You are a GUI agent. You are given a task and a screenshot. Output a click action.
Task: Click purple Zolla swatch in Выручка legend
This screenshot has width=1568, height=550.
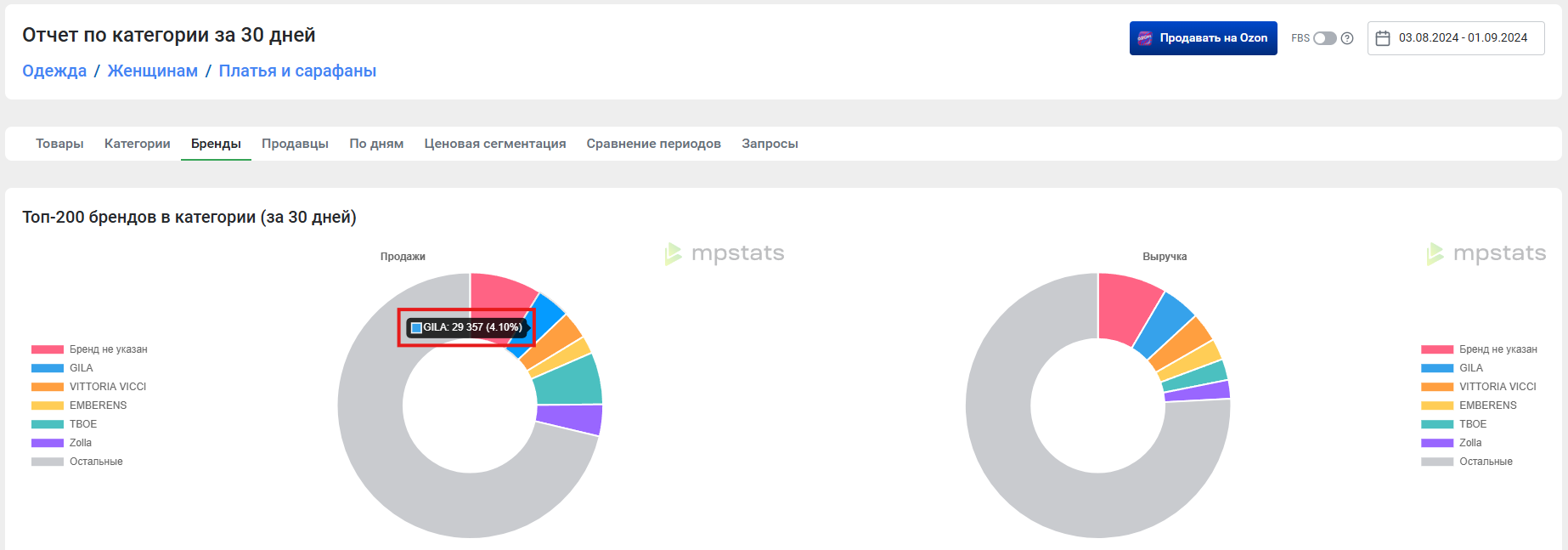click(x=1437, y=443)
